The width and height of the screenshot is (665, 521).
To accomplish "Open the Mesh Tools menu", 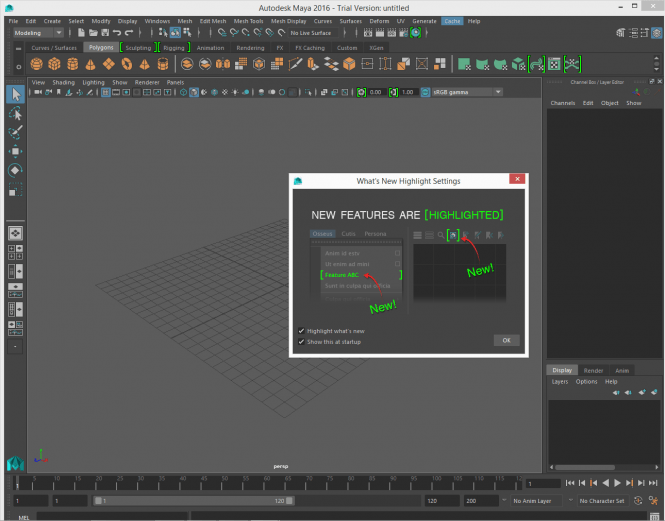I will 249,21.
